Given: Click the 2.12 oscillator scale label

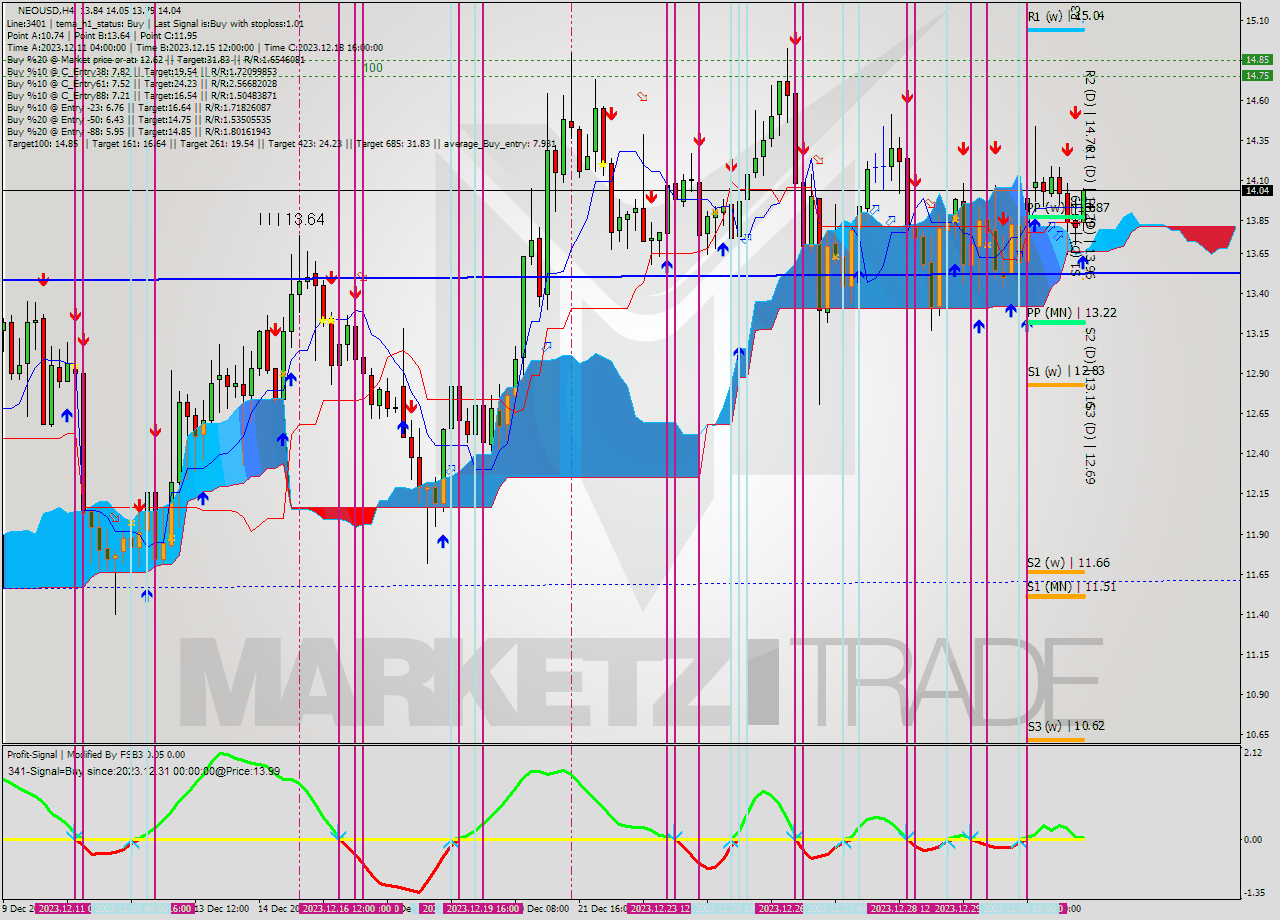Looking at the screenshot, I should coord(1254,752).
